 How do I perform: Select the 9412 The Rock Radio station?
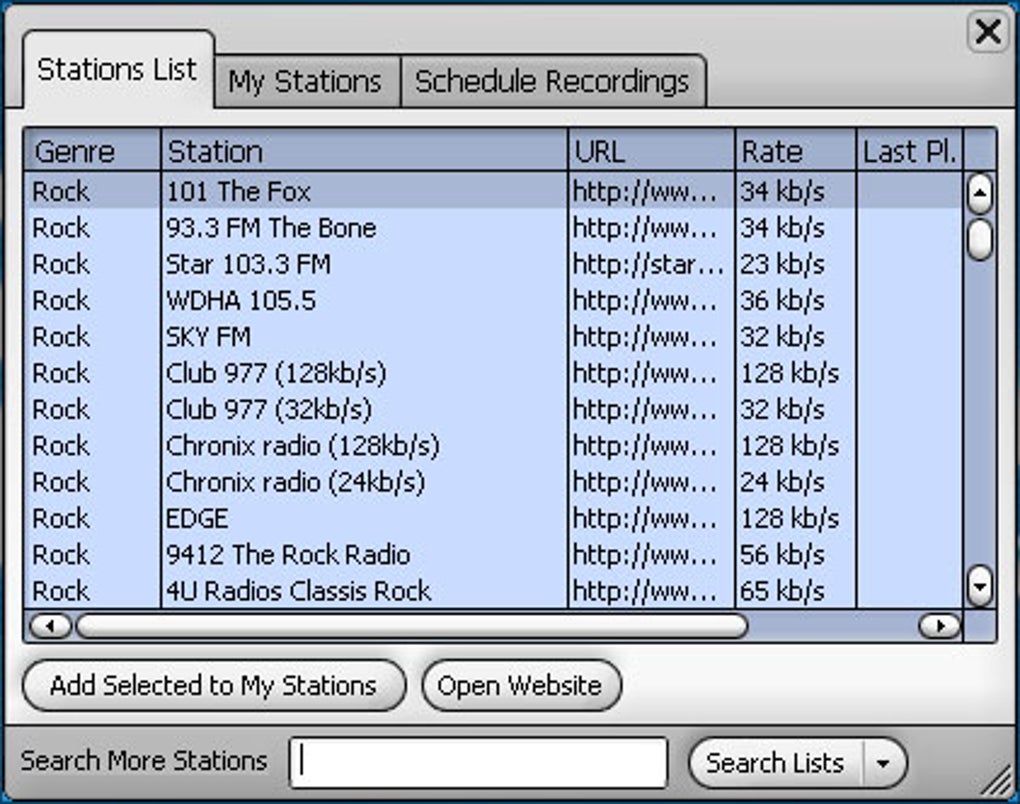493,555
